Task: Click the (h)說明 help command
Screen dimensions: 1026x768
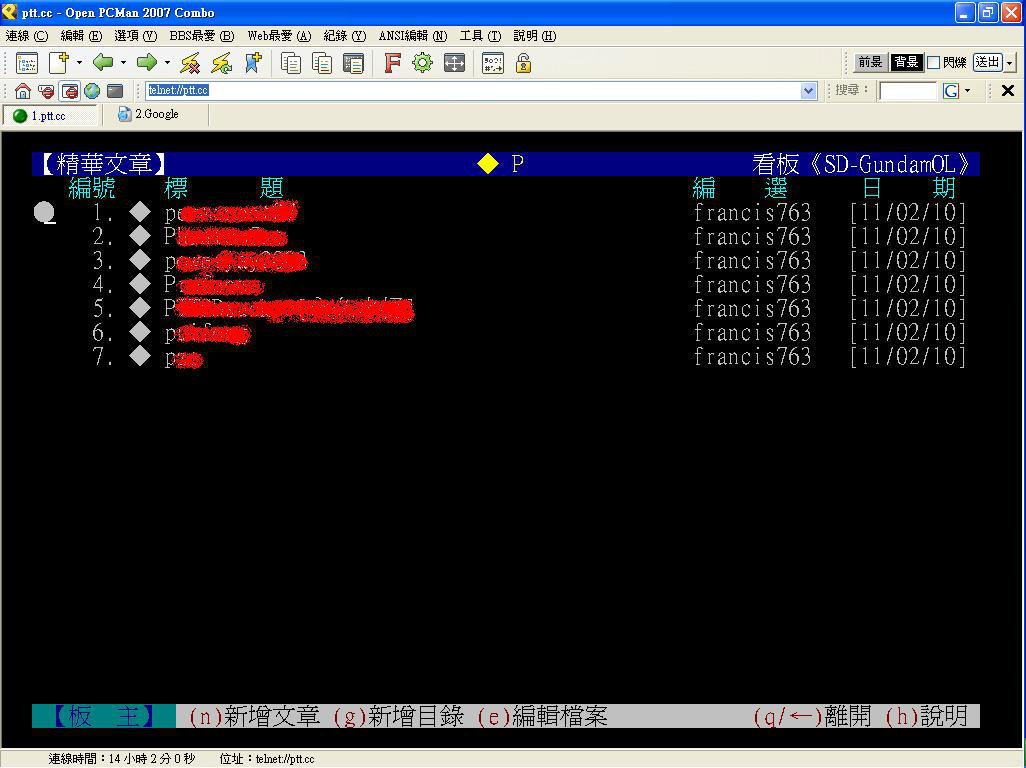Action: click(x=926, y=716)
